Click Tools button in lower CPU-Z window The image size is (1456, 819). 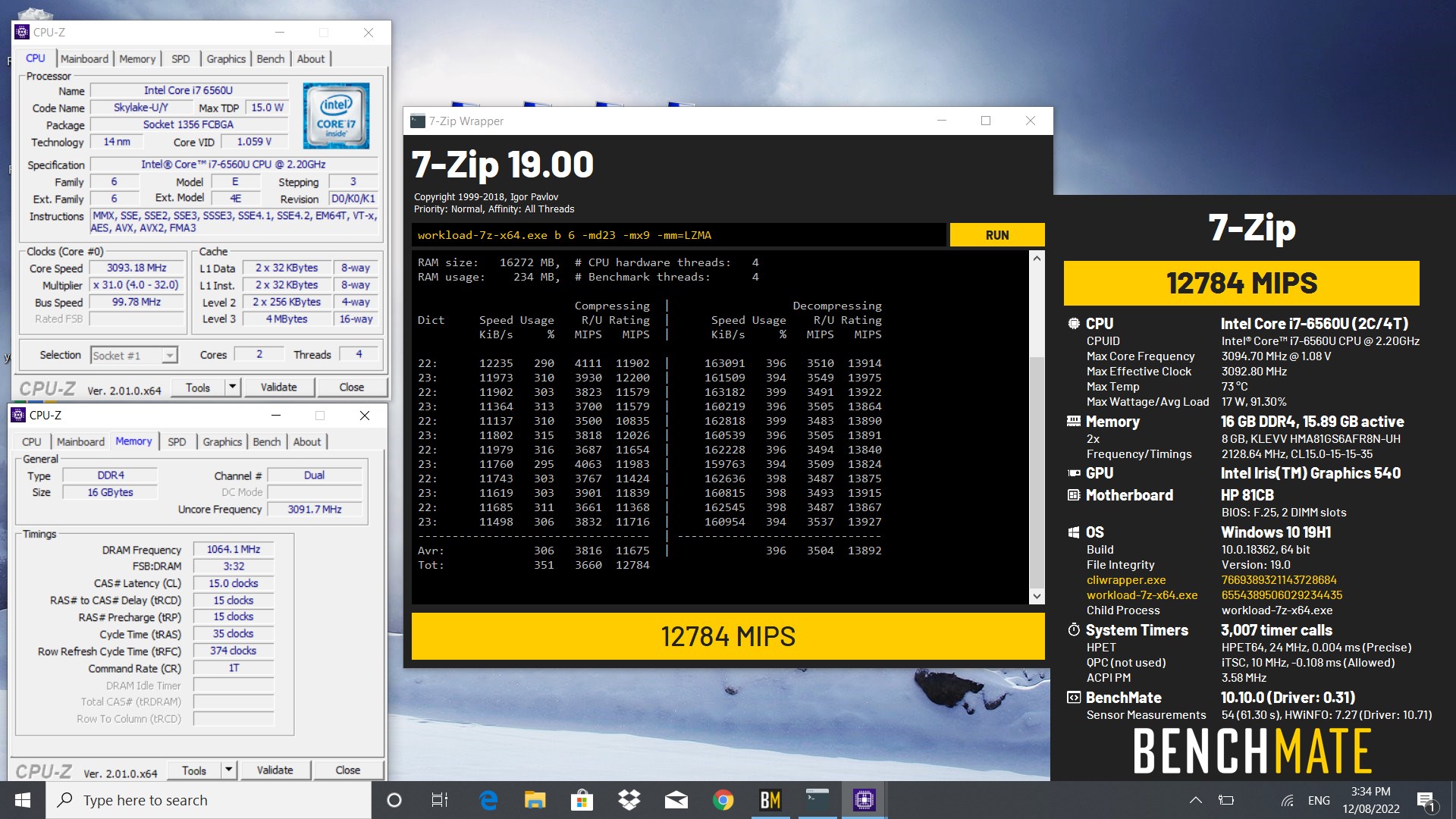tap(194, 770)
